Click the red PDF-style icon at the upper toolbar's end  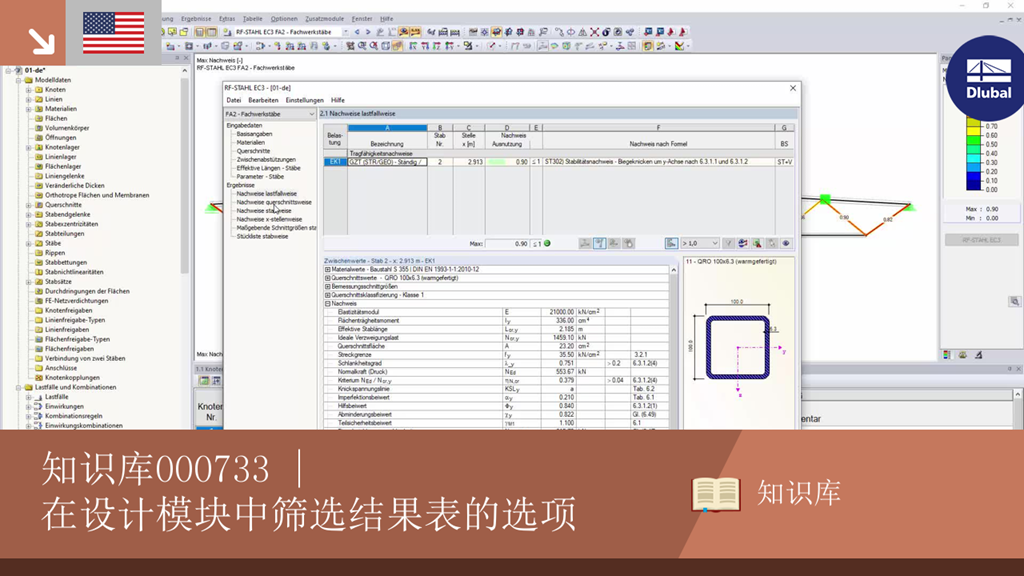(682, 31)
